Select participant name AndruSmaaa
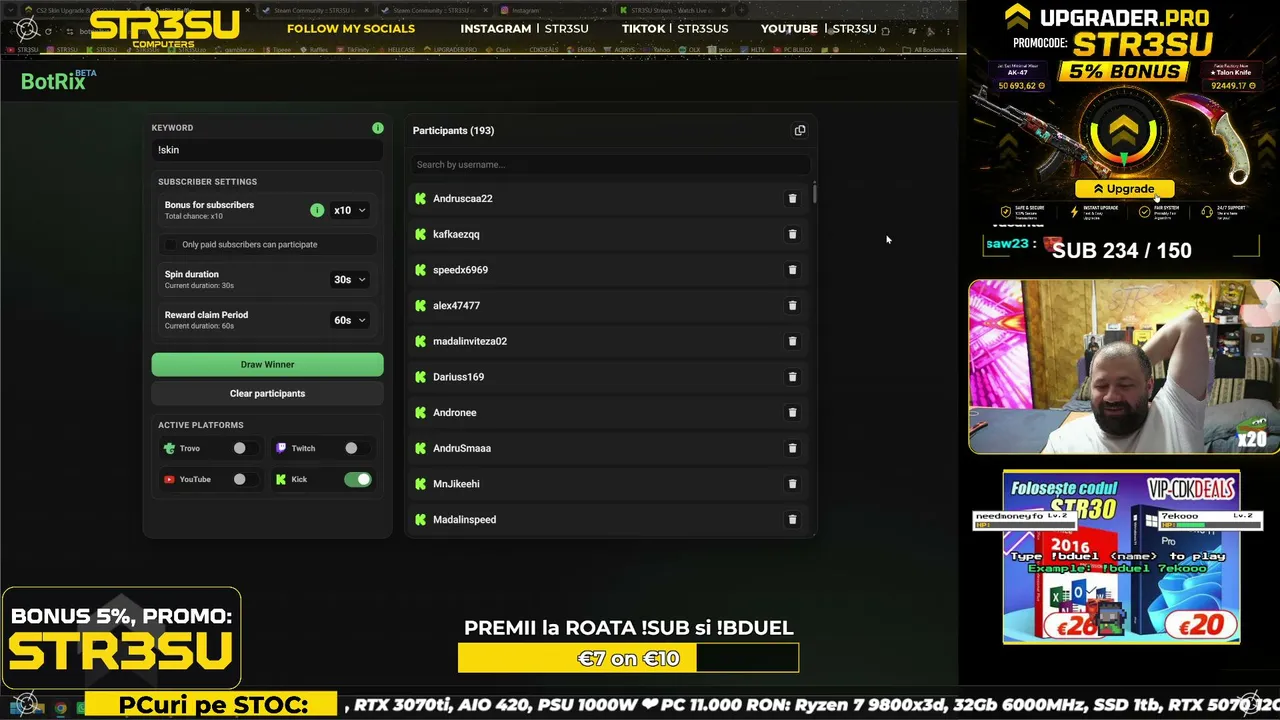Viewport: 1280px width, 720px height. [x=462, y=448]
